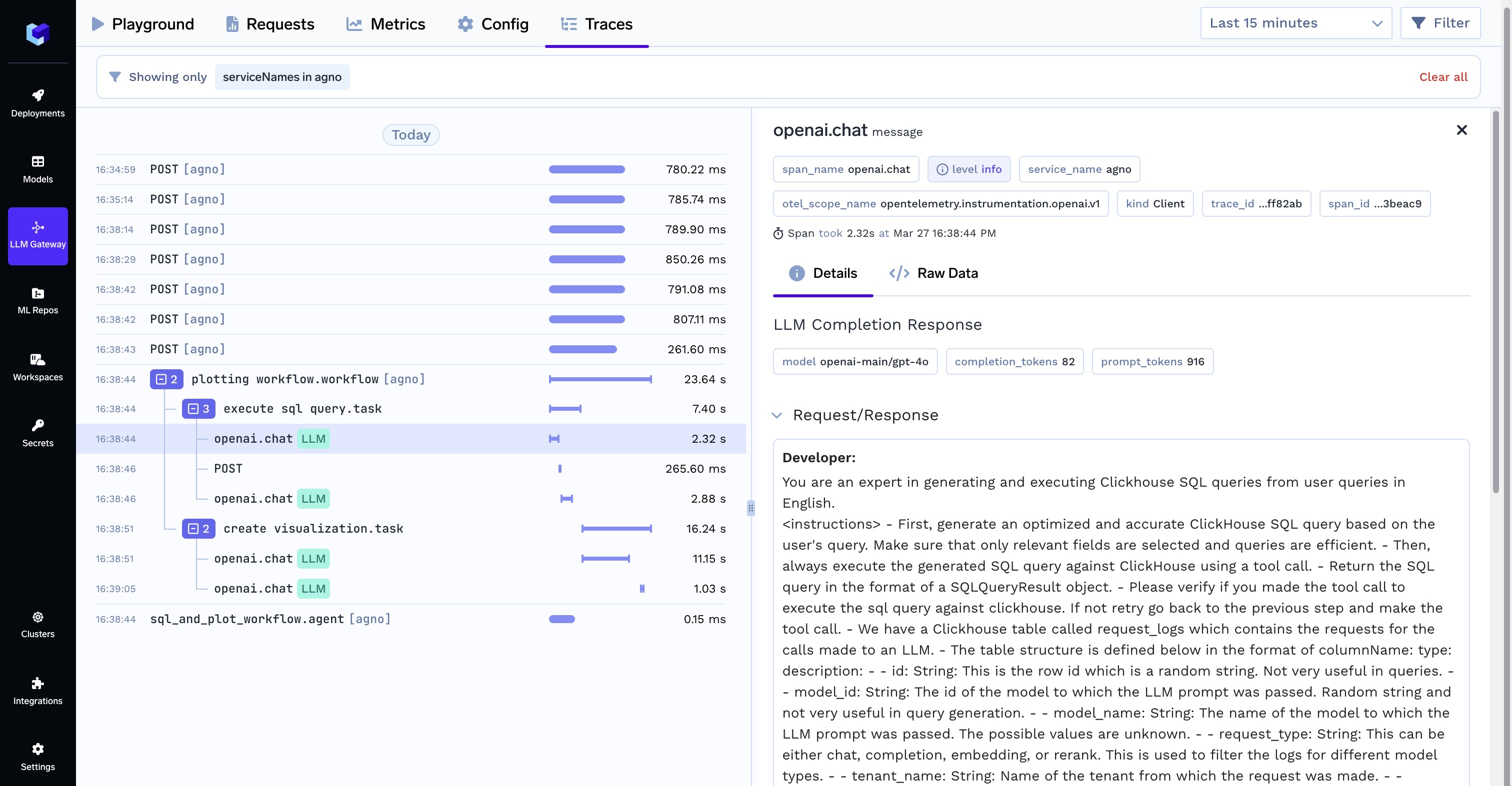Click the Today date badge
1512x786 pixels.
pos(411,135)
